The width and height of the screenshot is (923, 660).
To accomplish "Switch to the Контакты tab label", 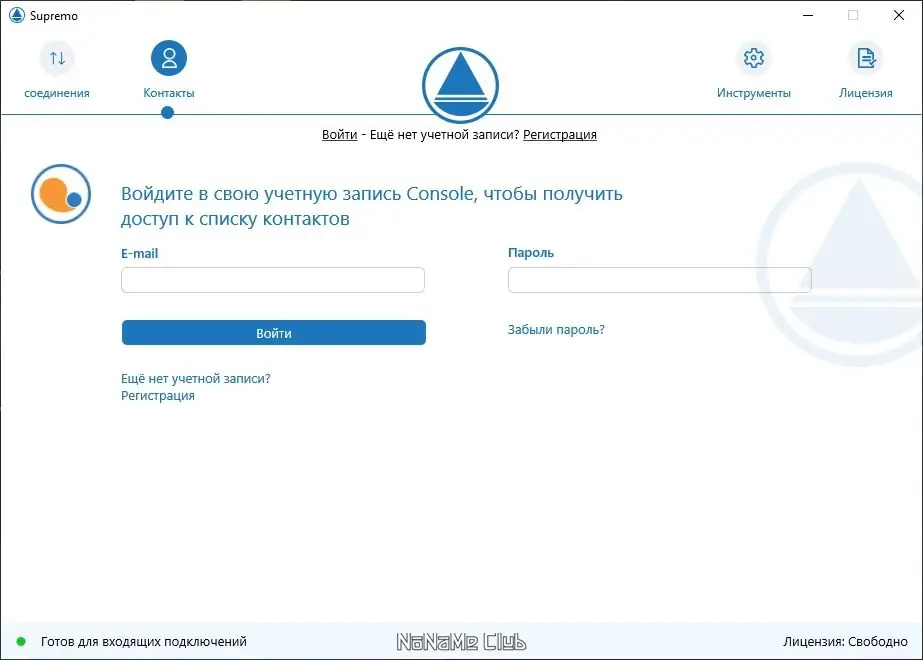I will tap(169, 93).
